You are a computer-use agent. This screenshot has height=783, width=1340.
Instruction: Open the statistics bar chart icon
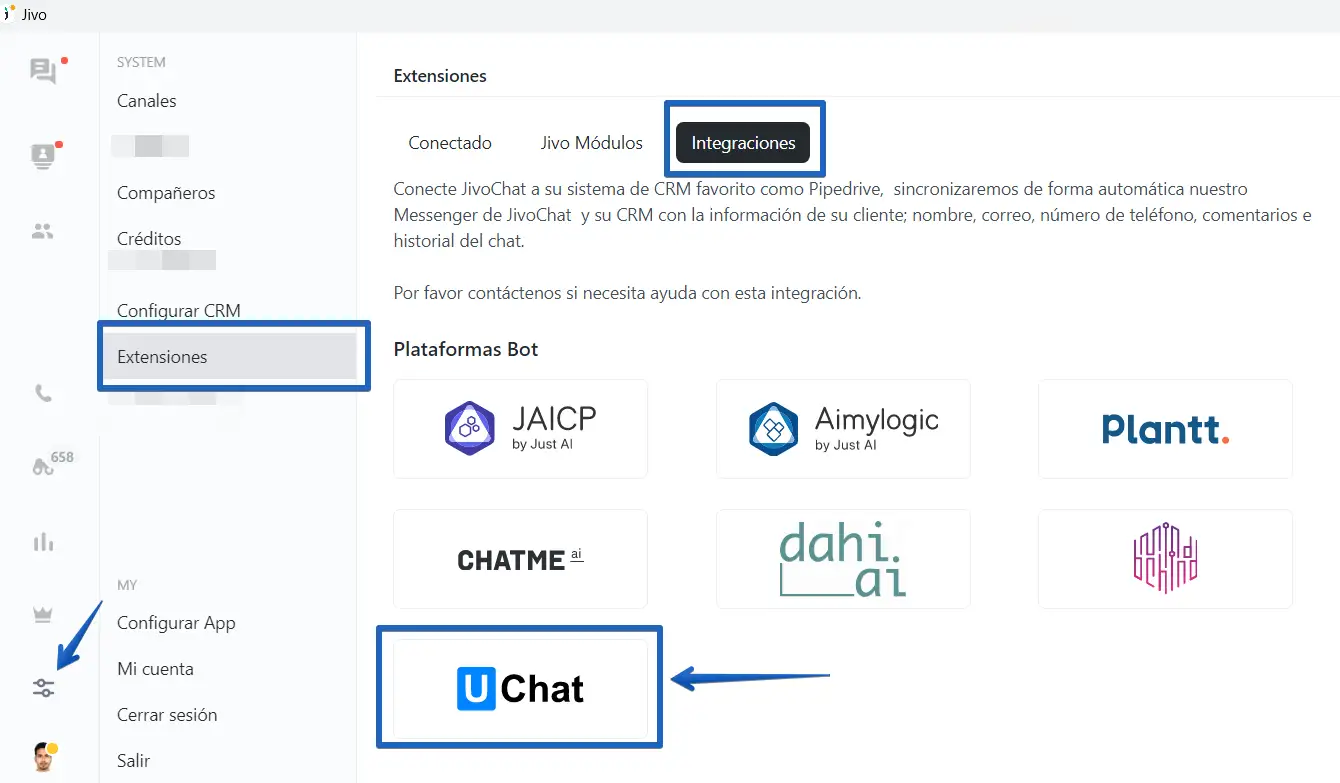click(43, 542)
